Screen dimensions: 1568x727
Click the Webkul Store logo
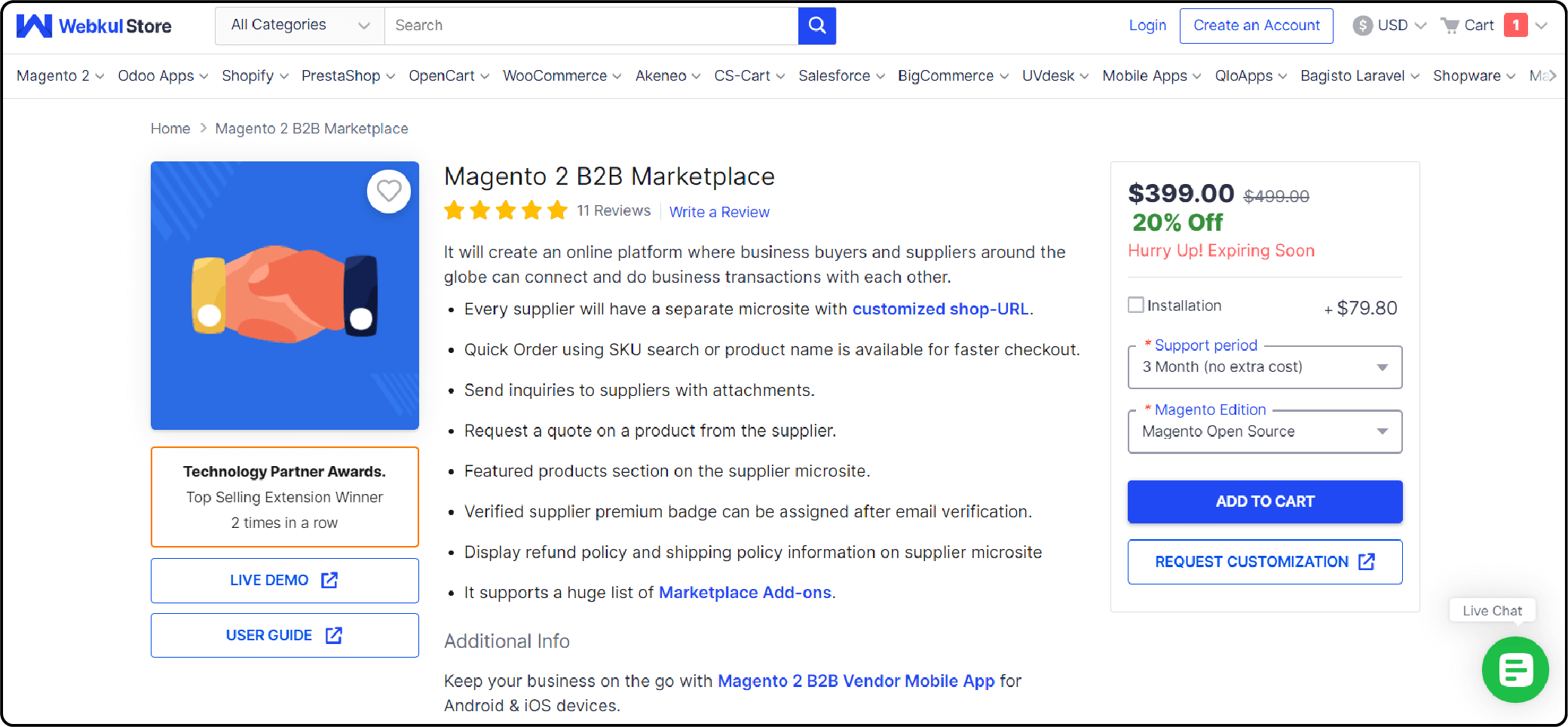(94, 26)
